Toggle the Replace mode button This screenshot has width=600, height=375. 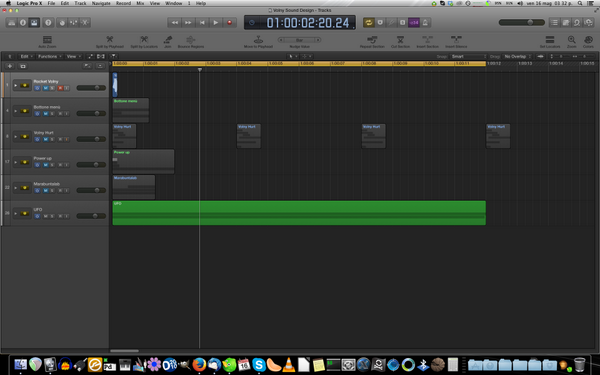(380, 23)
